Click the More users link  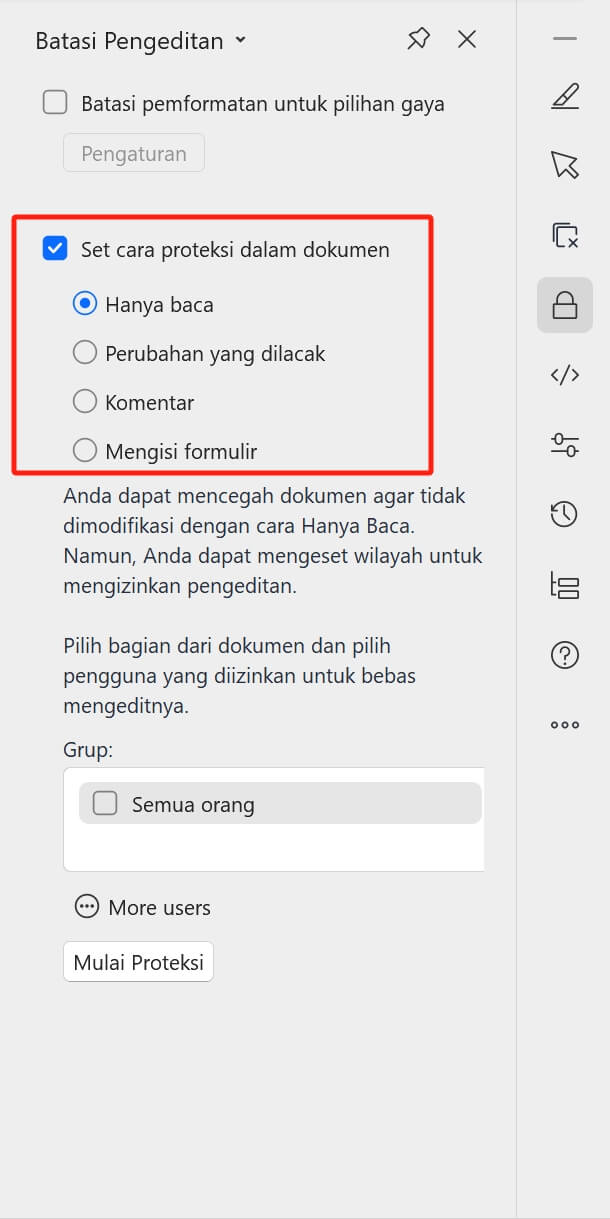pos(143,907)
